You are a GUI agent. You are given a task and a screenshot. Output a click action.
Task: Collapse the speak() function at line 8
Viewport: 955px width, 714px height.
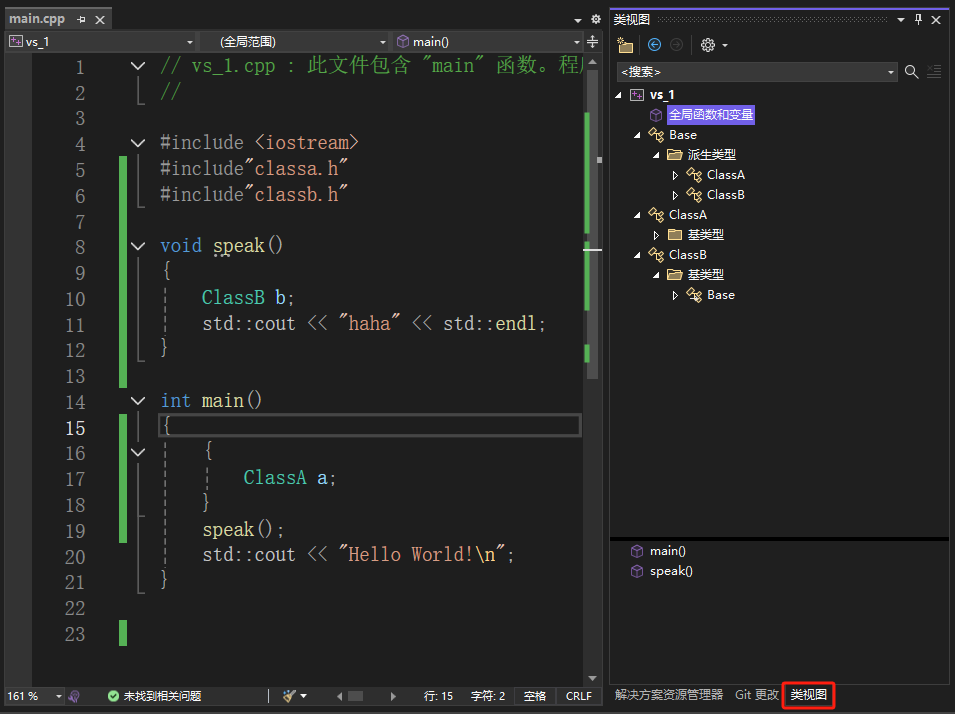(138, 246)
